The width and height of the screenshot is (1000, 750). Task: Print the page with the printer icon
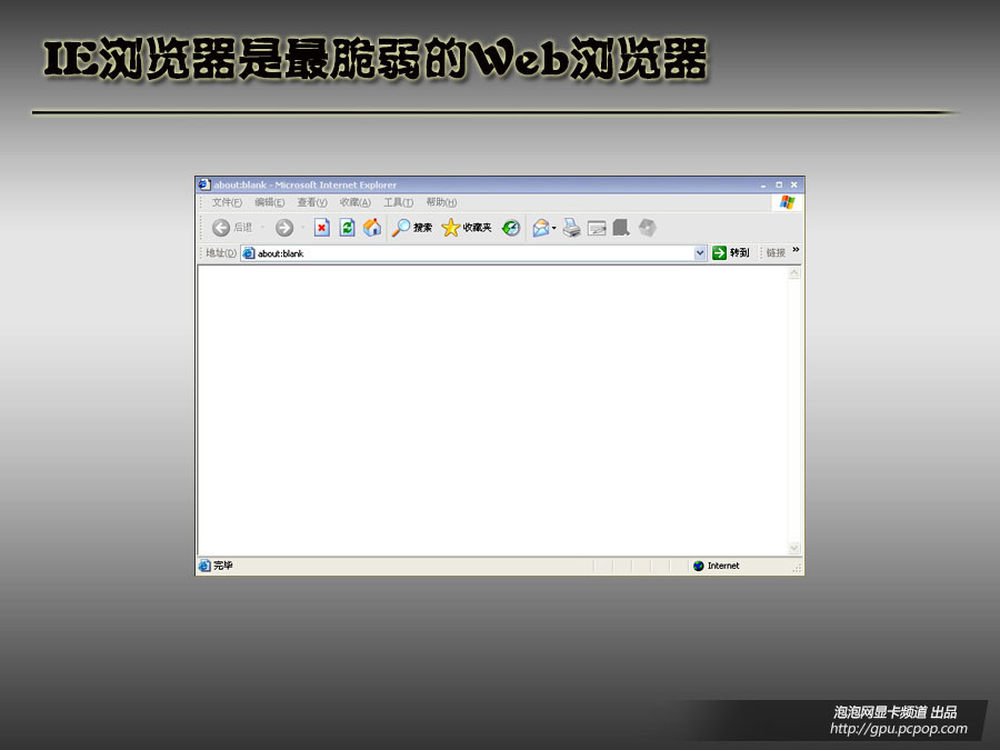click(571, 228)
